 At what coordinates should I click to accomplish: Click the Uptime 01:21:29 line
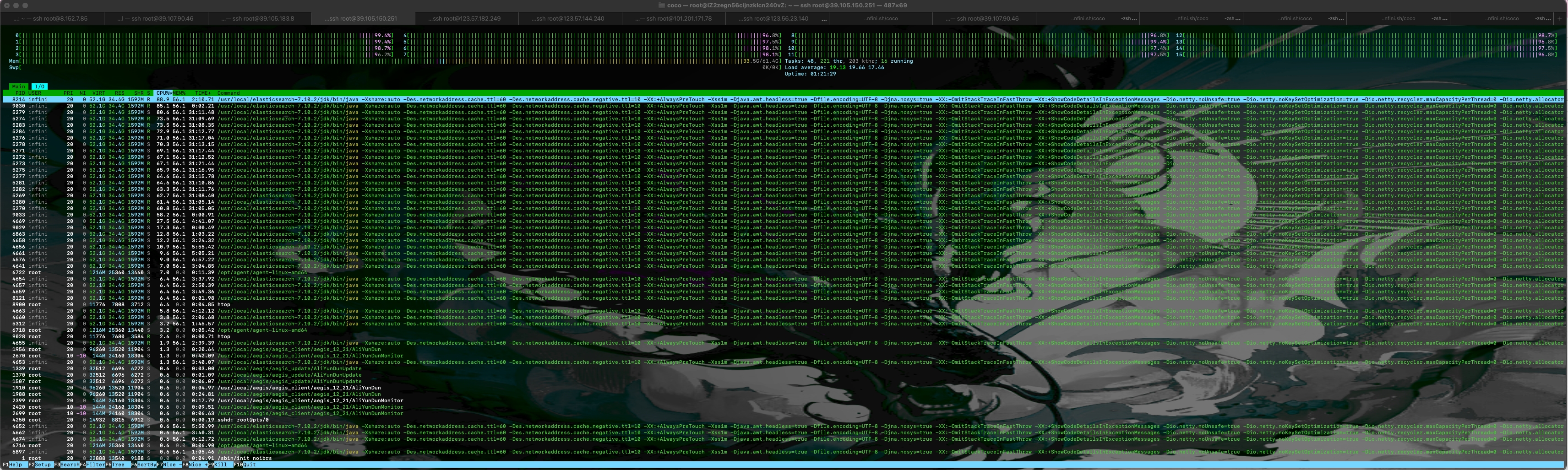[x=810, y=74]
